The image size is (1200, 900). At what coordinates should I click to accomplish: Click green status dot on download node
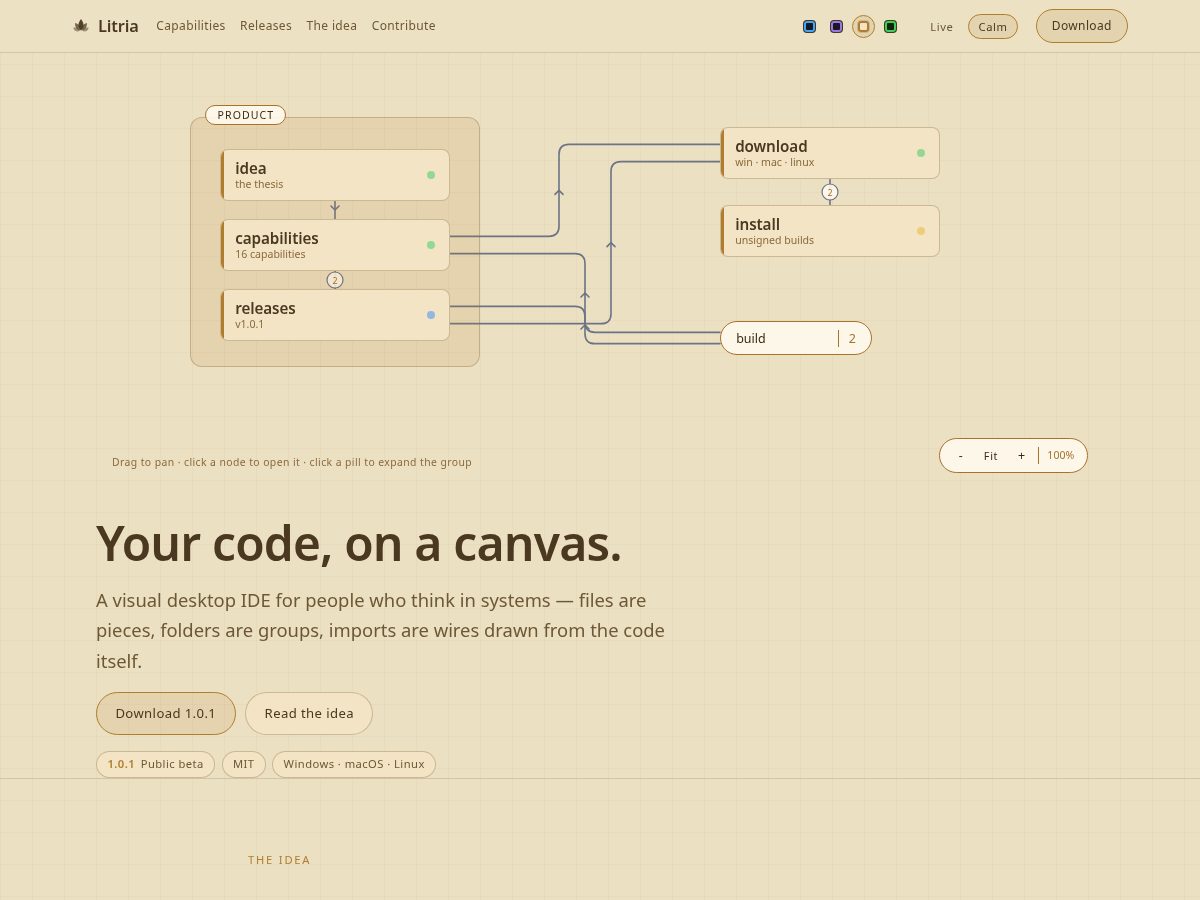(921, 153)
